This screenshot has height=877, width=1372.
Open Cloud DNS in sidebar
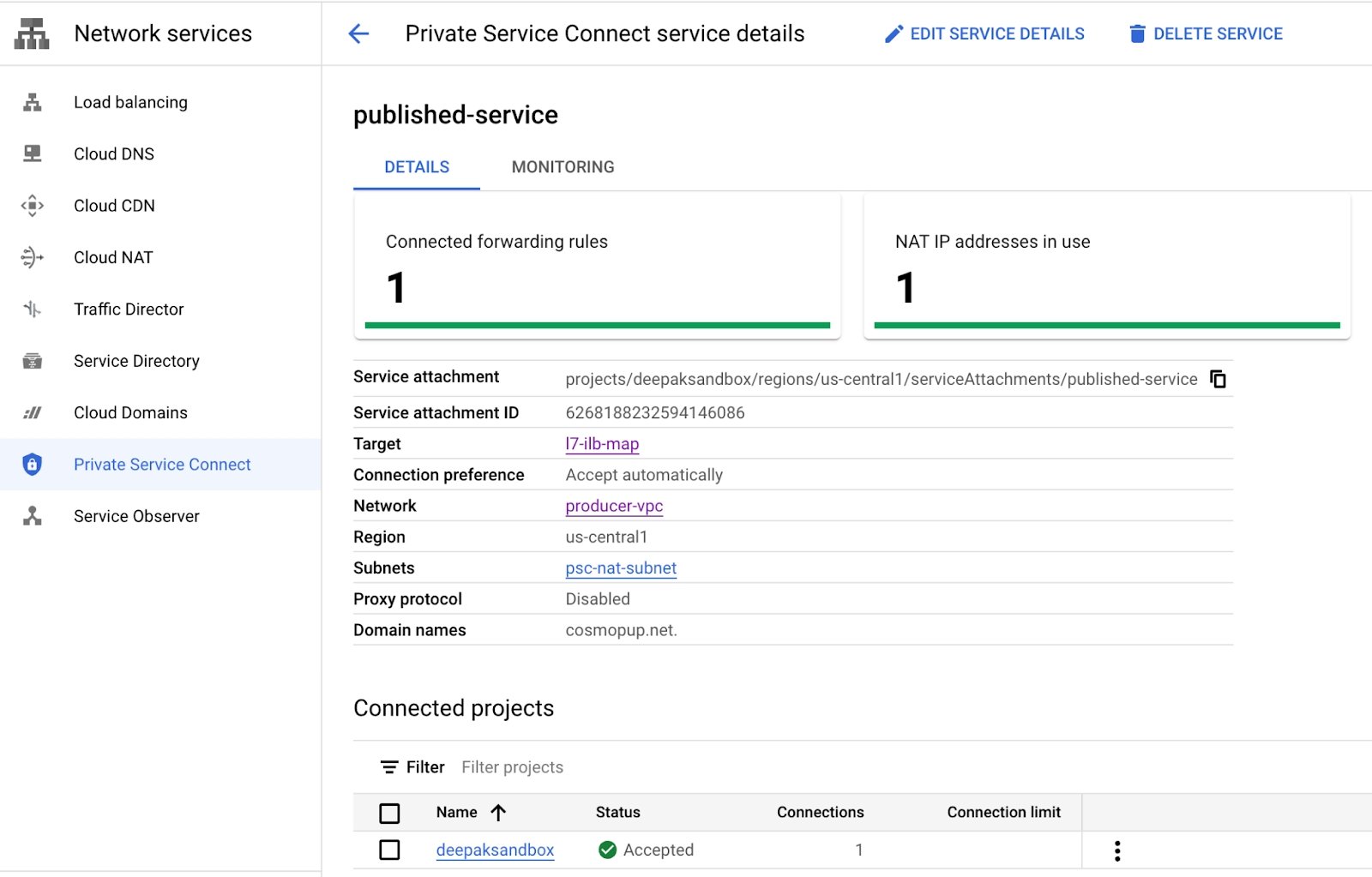pyautogui.click(x=114, y=154)
